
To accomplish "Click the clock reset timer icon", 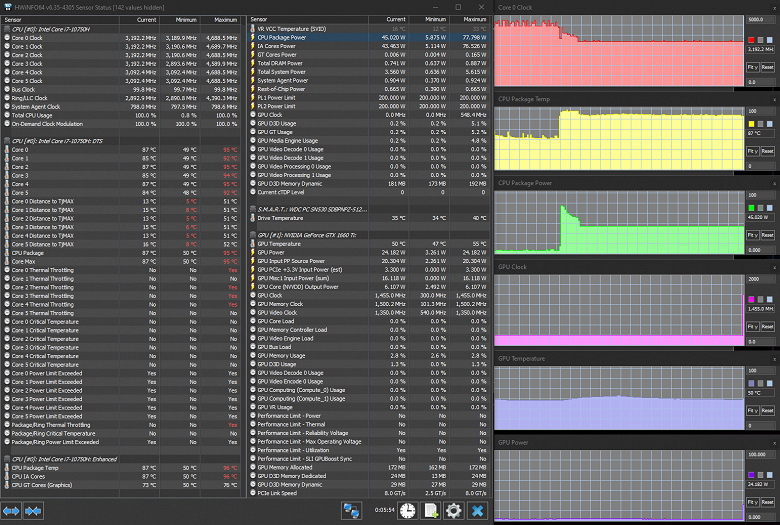I will pos(407,511).
